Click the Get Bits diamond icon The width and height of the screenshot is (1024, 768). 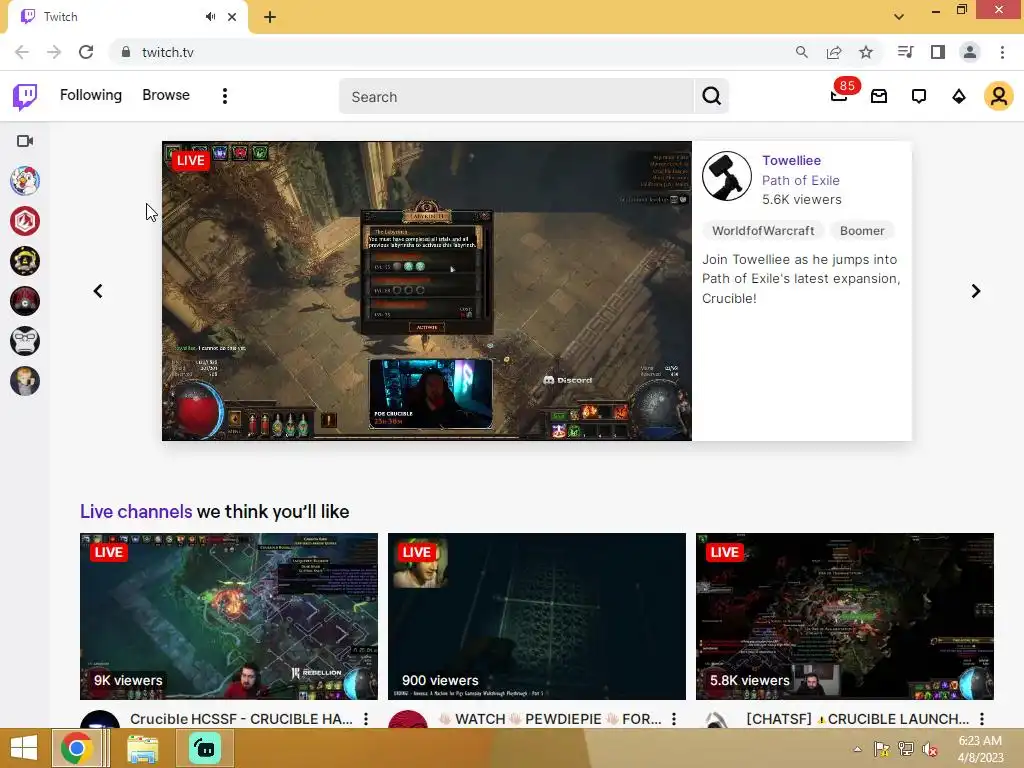tap(959, 97)
